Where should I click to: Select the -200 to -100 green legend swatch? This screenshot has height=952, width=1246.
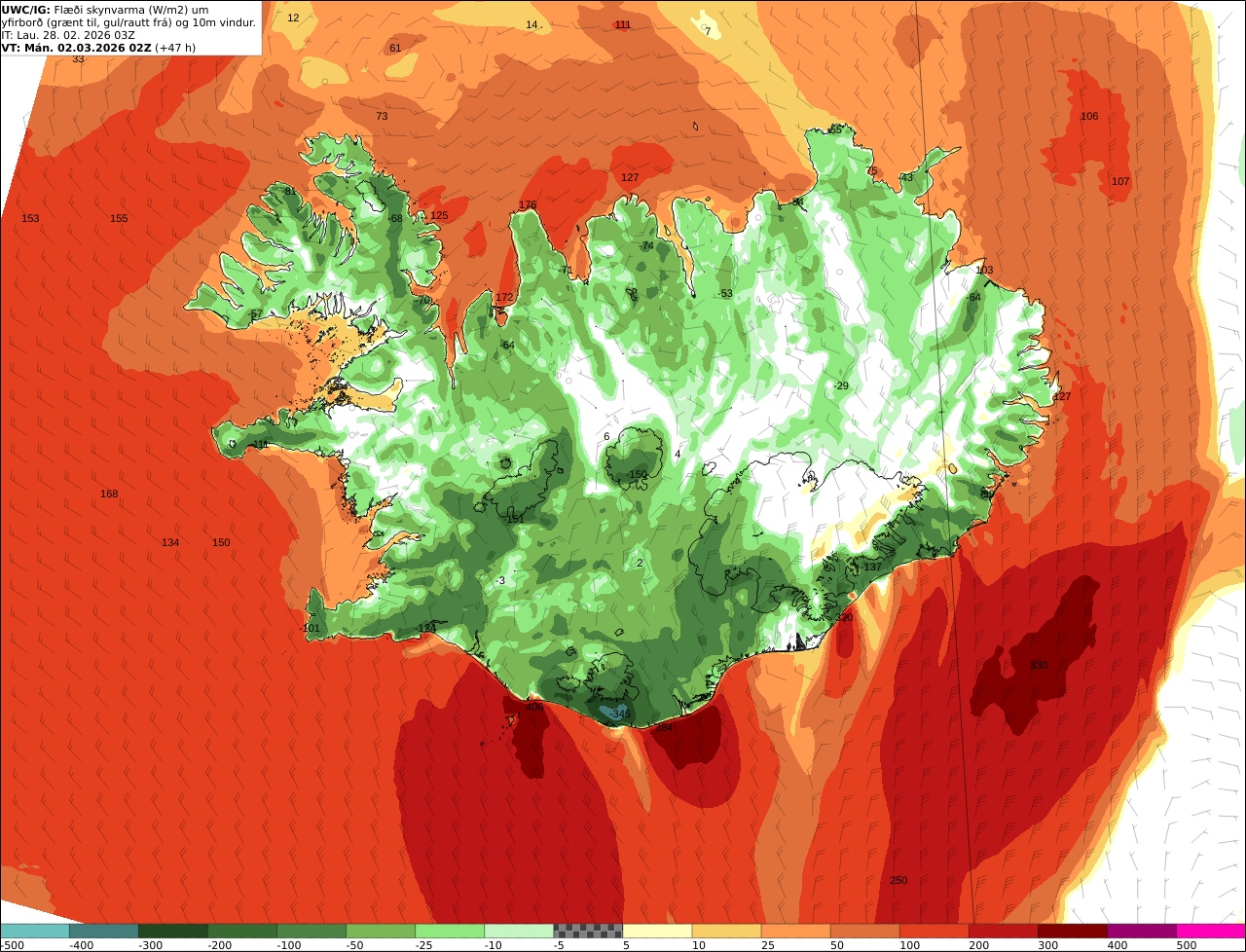pyautogui.click(x=242, y=931)
